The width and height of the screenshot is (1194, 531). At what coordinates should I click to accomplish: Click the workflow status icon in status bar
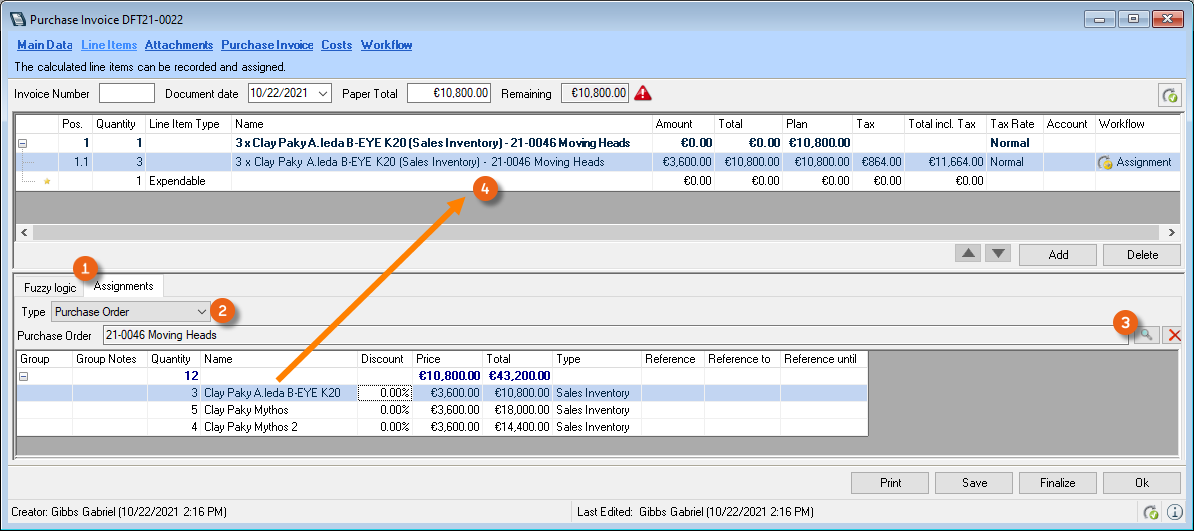1152,512
